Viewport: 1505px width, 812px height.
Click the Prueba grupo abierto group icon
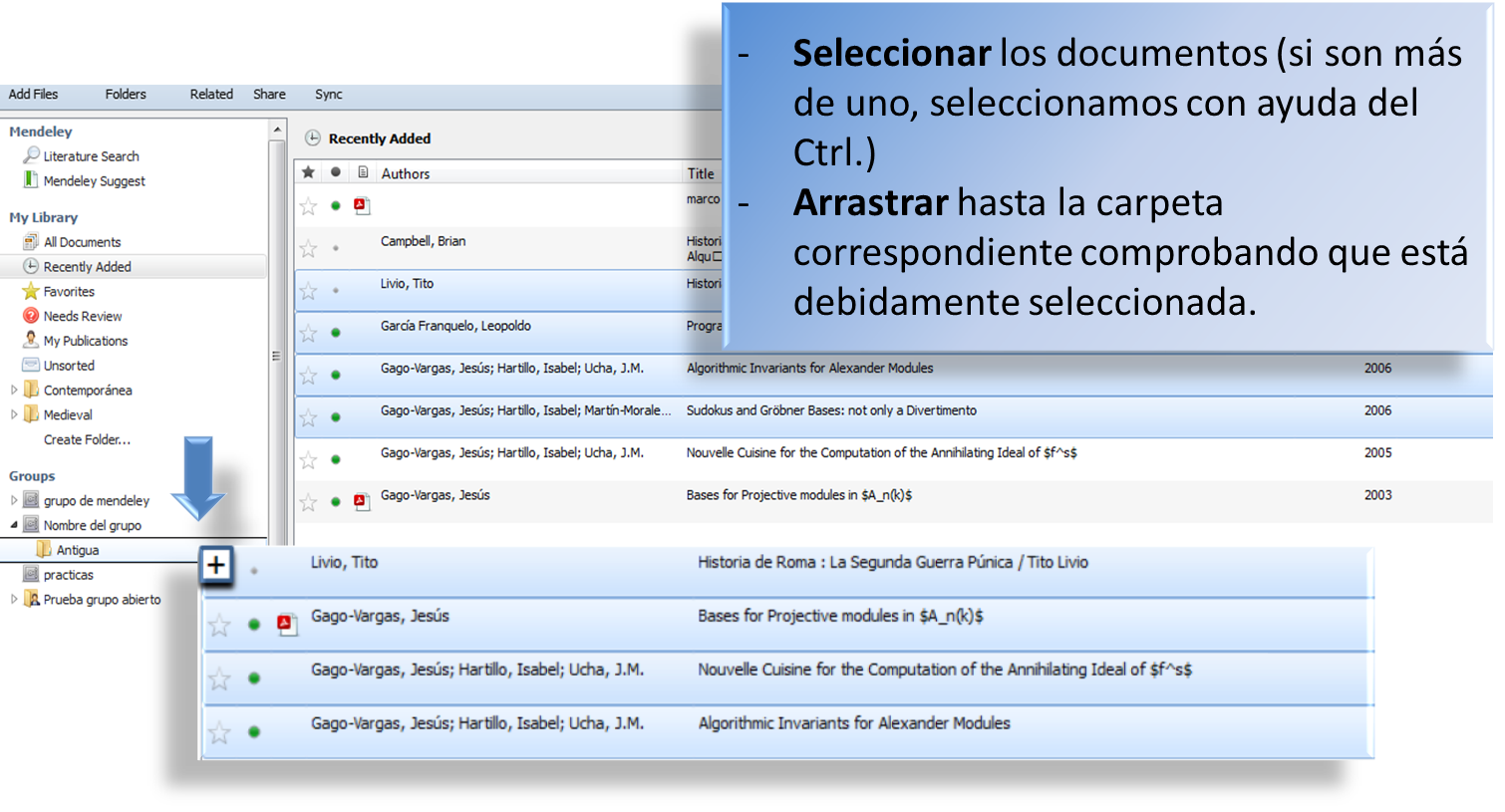32,599
